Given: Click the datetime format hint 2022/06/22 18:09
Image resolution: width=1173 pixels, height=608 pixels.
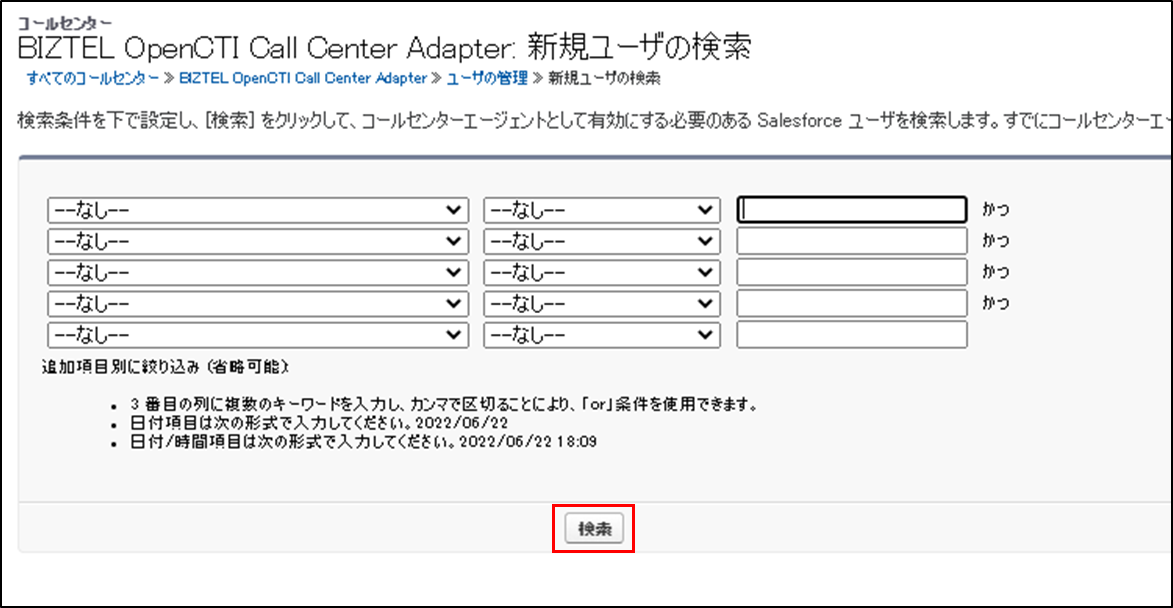Looking at the screenshot, I should (x=528, y=442).
